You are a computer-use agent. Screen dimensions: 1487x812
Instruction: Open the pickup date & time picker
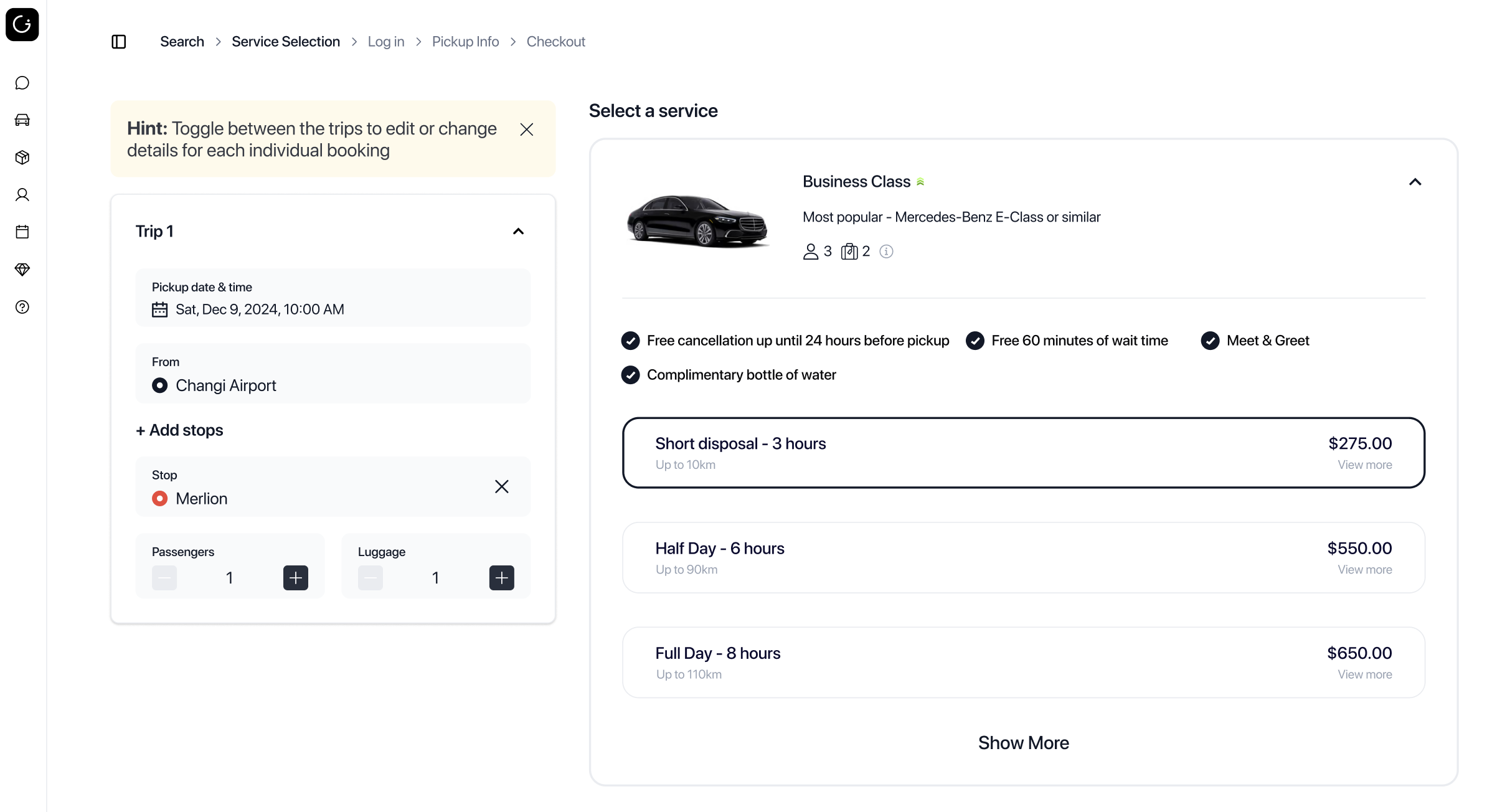point(333,299)
